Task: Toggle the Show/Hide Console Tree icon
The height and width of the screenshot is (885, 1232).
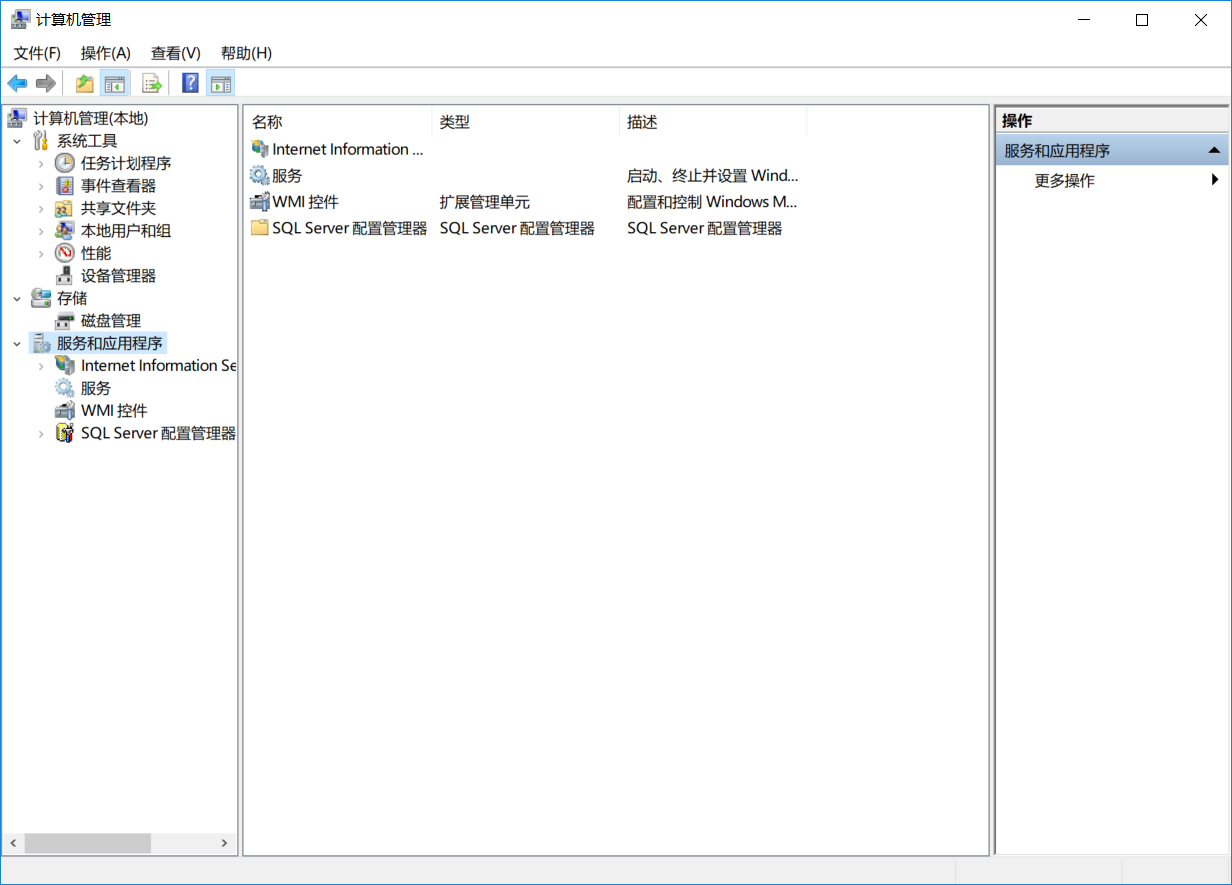Action: coord(115,83)
